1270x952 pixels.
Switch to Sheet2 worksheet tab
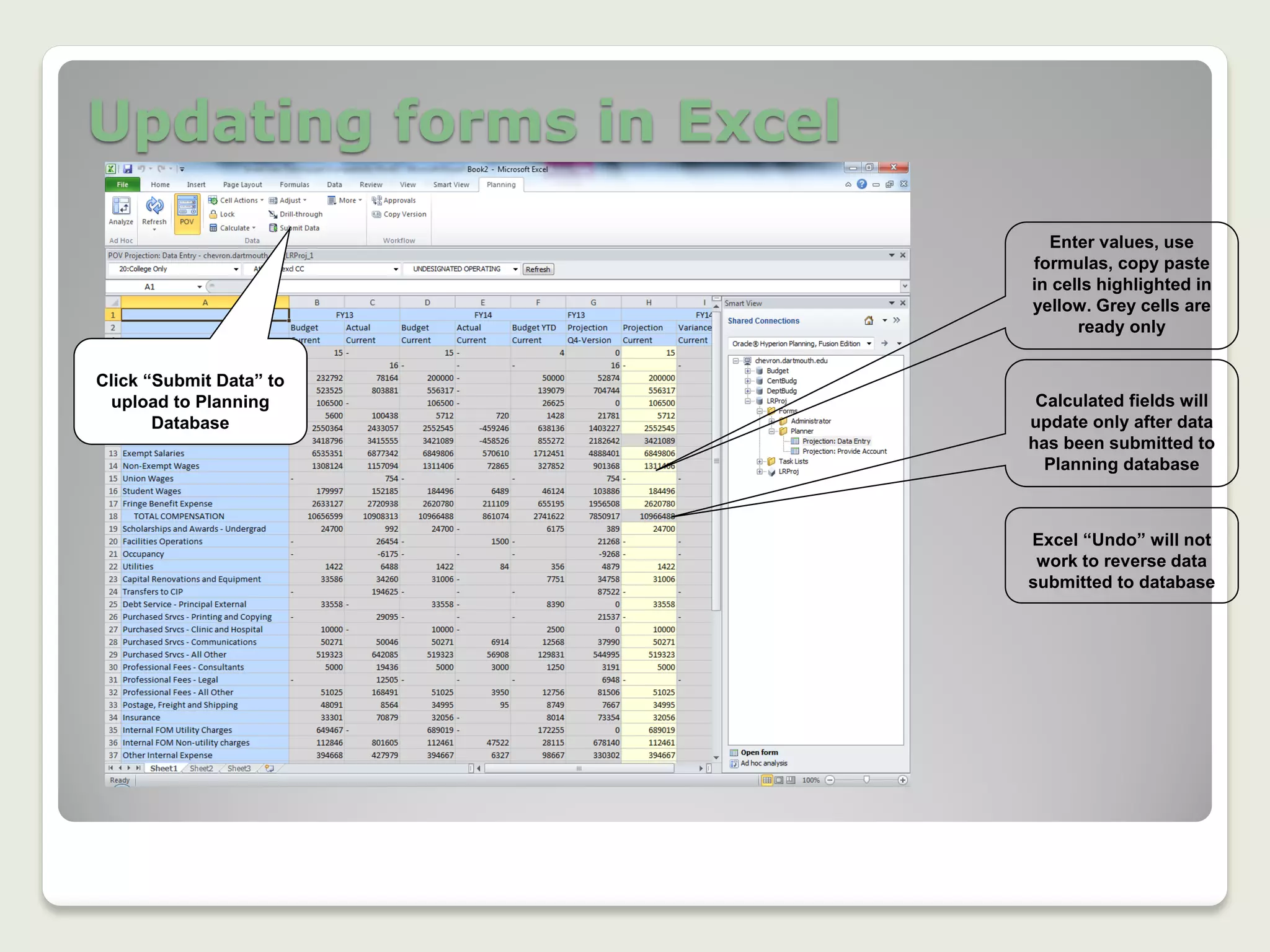[x=201, y=769]
